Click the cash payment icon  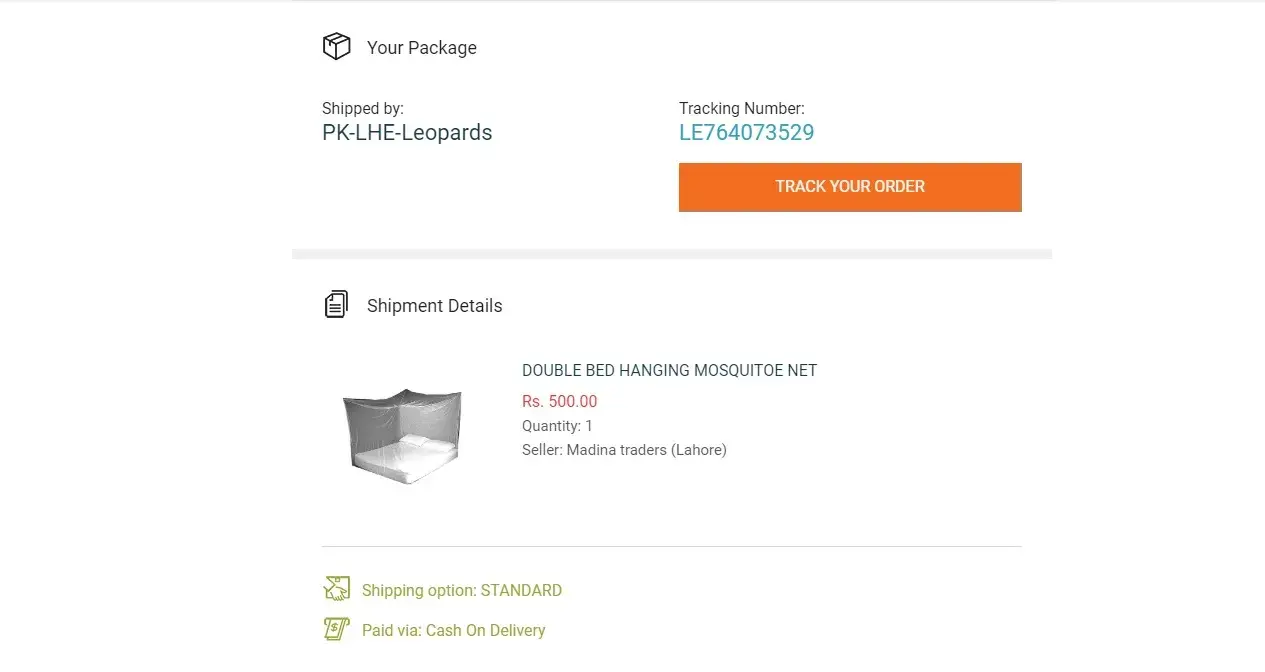(336, 630)
